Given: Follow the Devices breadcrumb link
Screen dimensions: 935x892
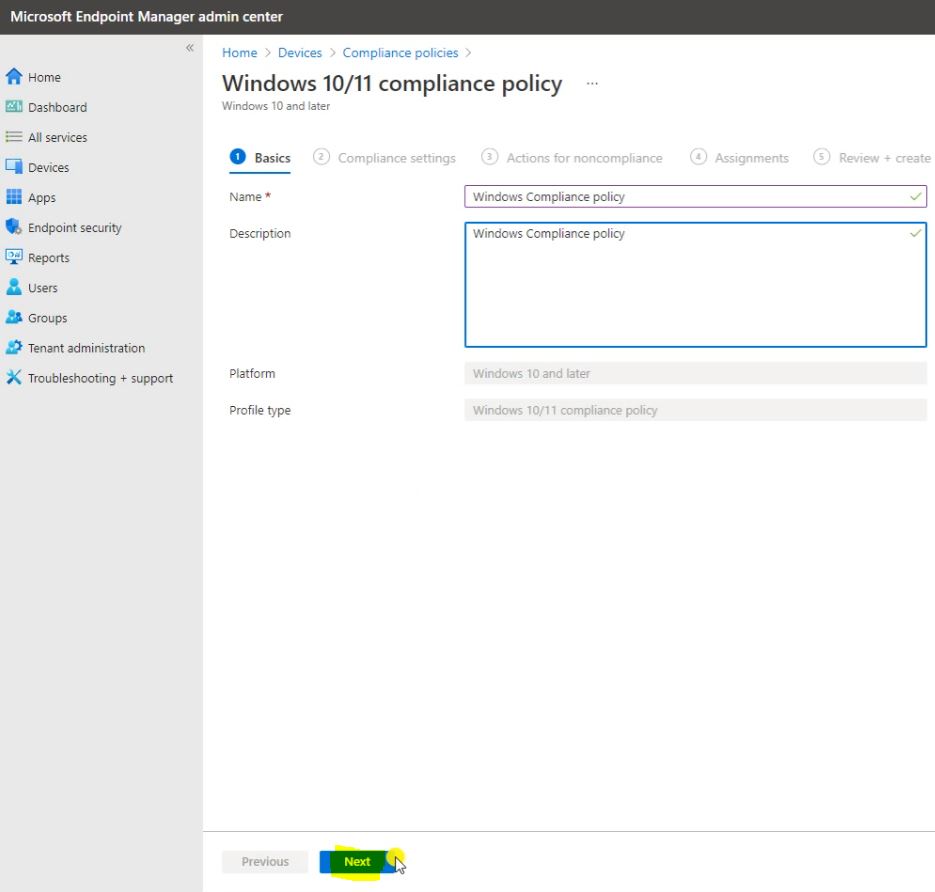Looking at the screenshot, I should tap(300, 52).
